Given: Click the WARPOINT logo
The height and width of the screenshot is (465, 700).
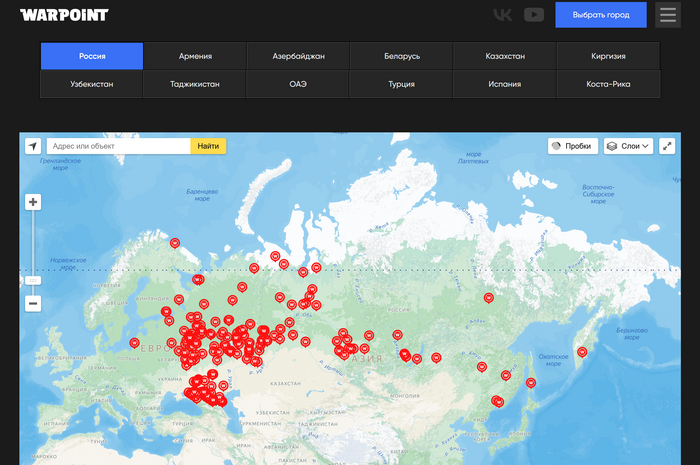Looking at the screenshot, I should pos(64,15).
